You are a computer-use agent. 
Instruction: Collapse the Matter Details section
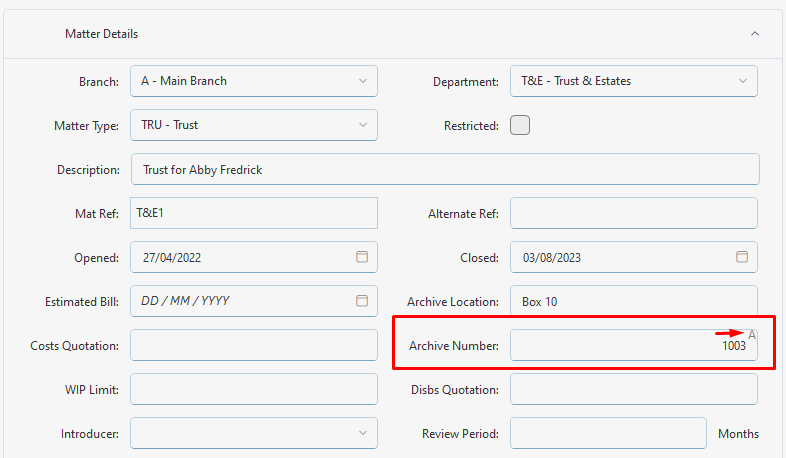(x=755, y=34)
